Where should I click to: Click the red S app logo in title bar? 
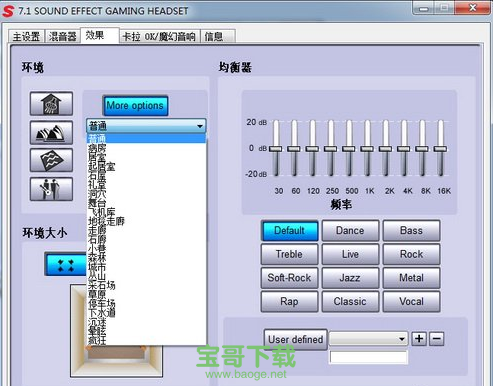coord(8,11)
